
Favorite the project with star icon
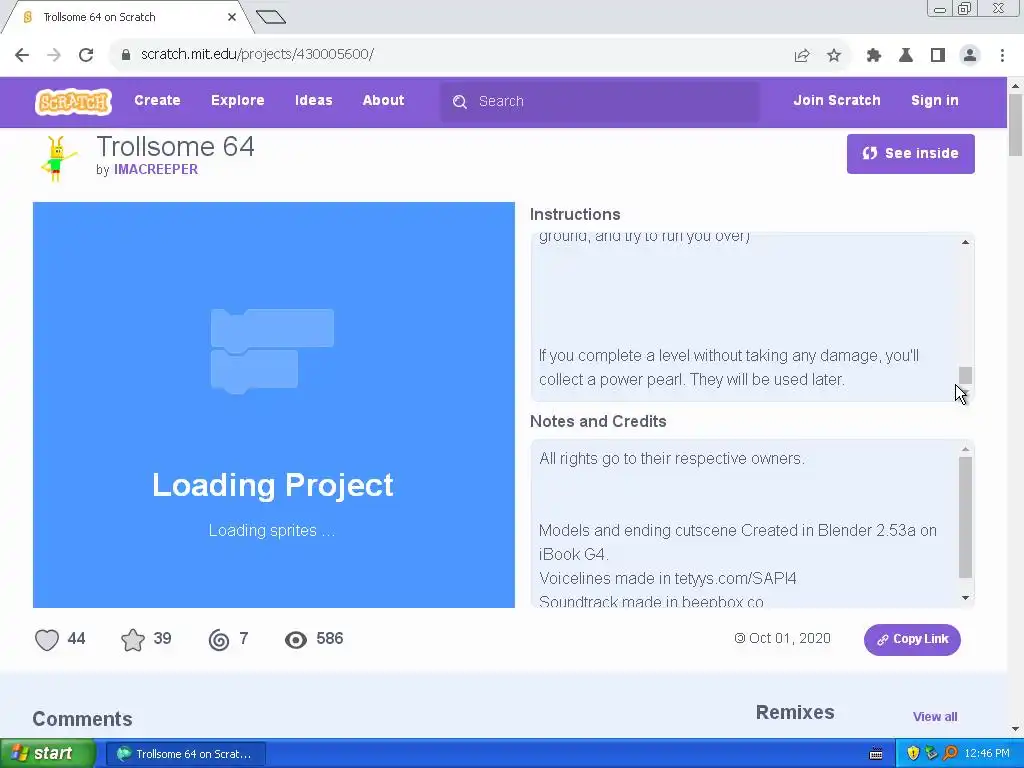[x=133, y=640]
